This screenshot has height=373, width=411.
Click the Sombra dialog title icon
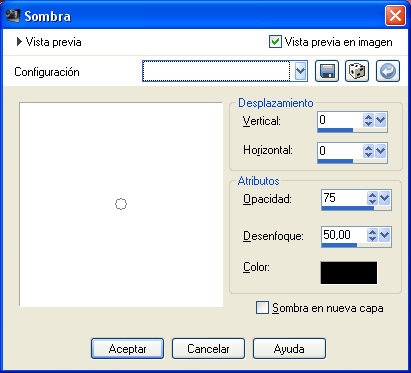click(13, 16)
